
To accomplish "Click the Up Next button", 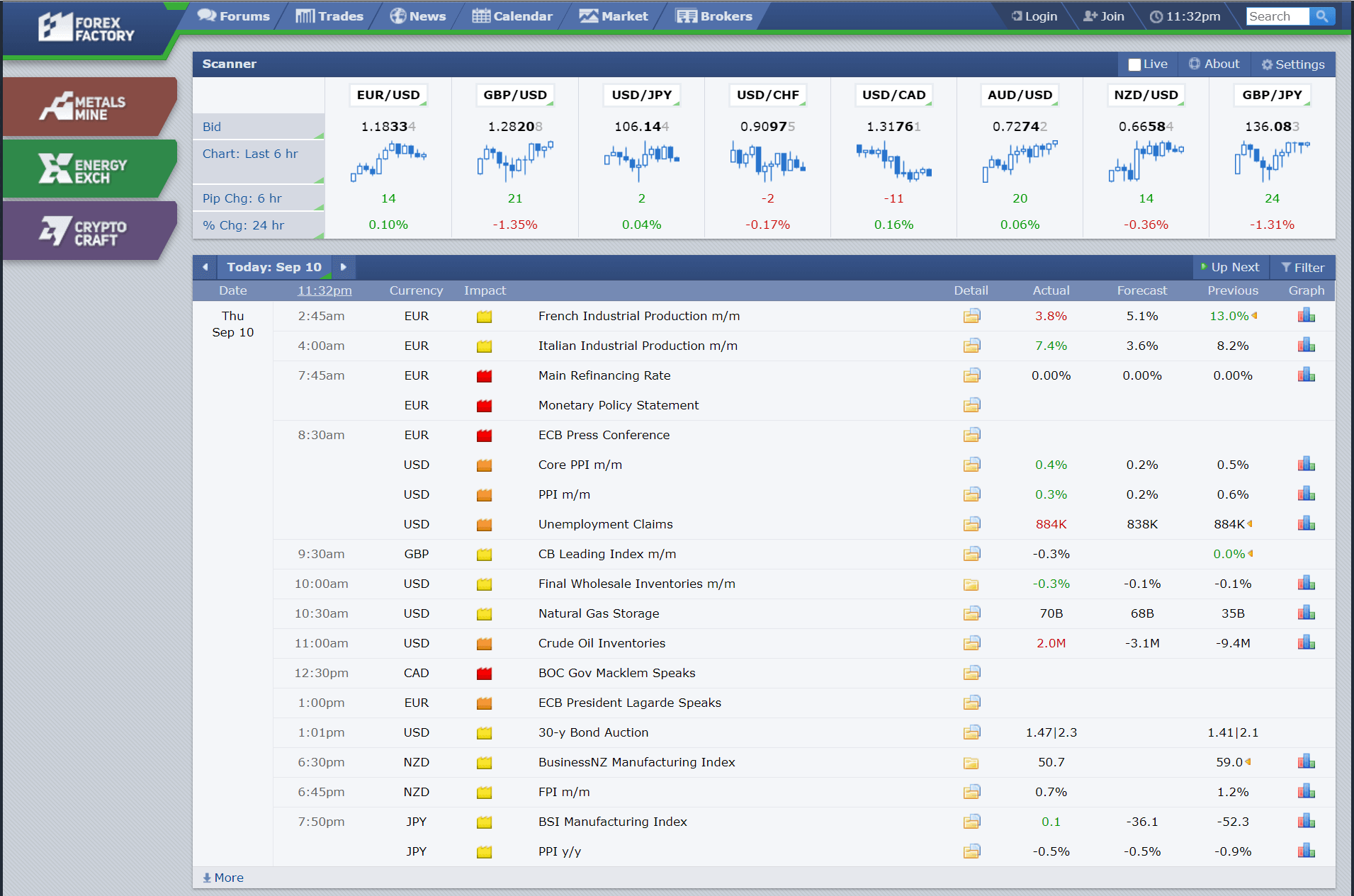I will (x=1230, y=267).
